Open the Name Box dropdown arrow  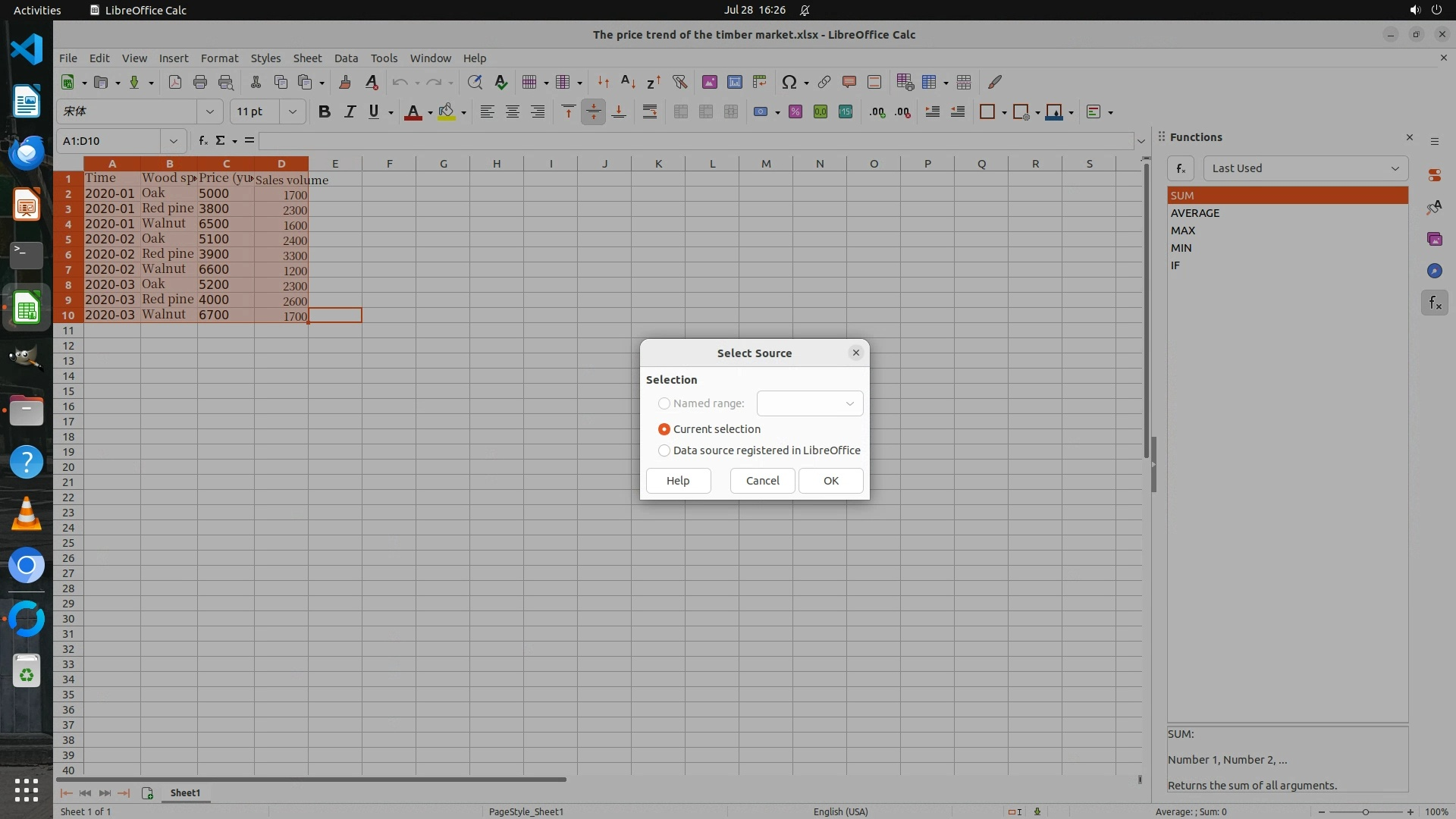pyautogui.click(x=174, y=141)
